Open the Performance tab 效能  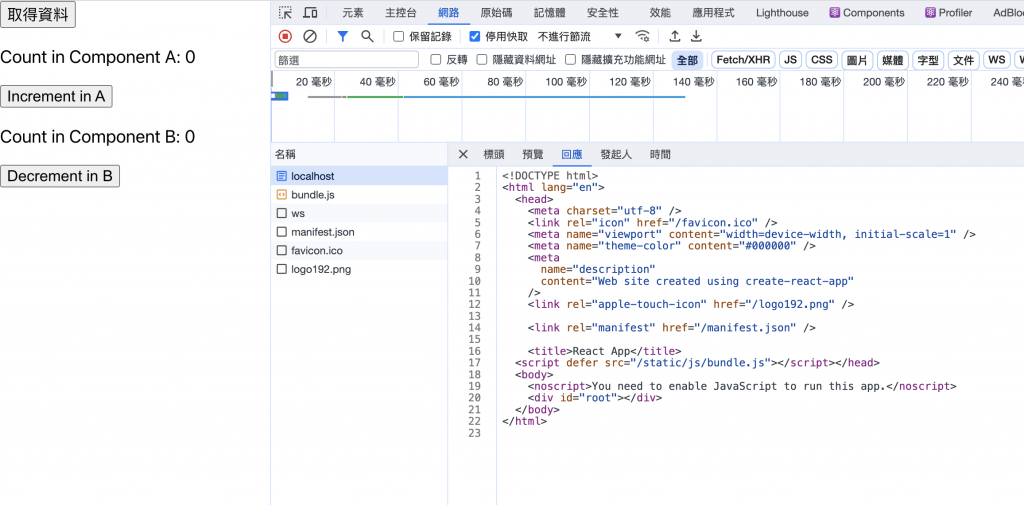coord(660,12)
